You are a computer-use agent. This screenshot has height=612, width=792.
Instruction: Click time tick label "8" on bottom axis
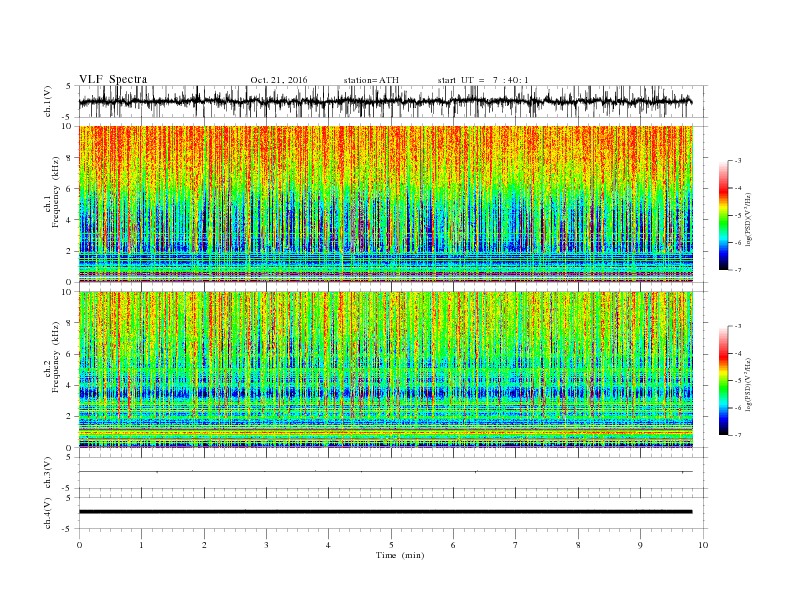tap(578, 545)
